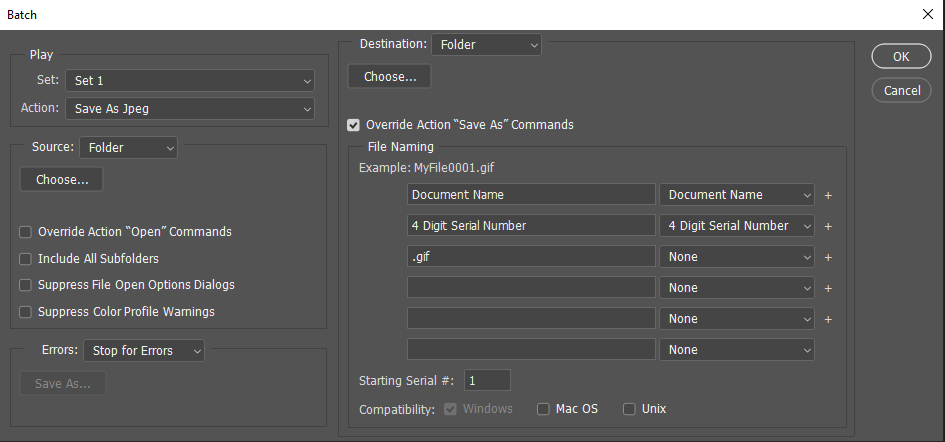This screenshot has width=945, height=442.
Task: Open the Set dropdown showing Set 1
Action: click(x=190, y=81)
